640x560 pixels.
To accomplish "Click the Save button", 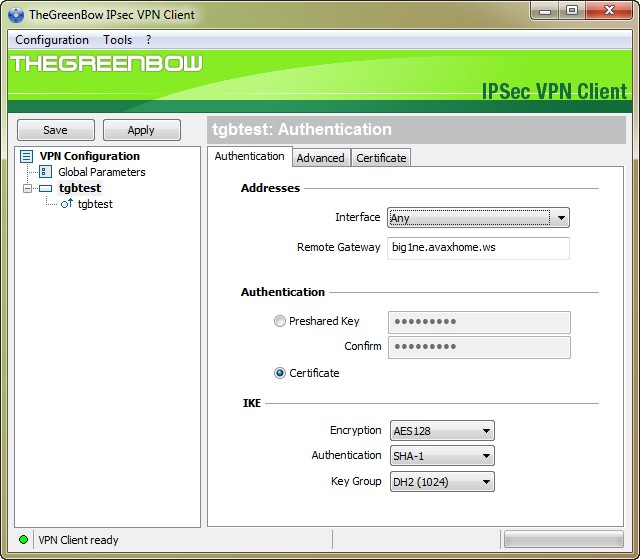I will pyautogui.click(x=56, y=130).
